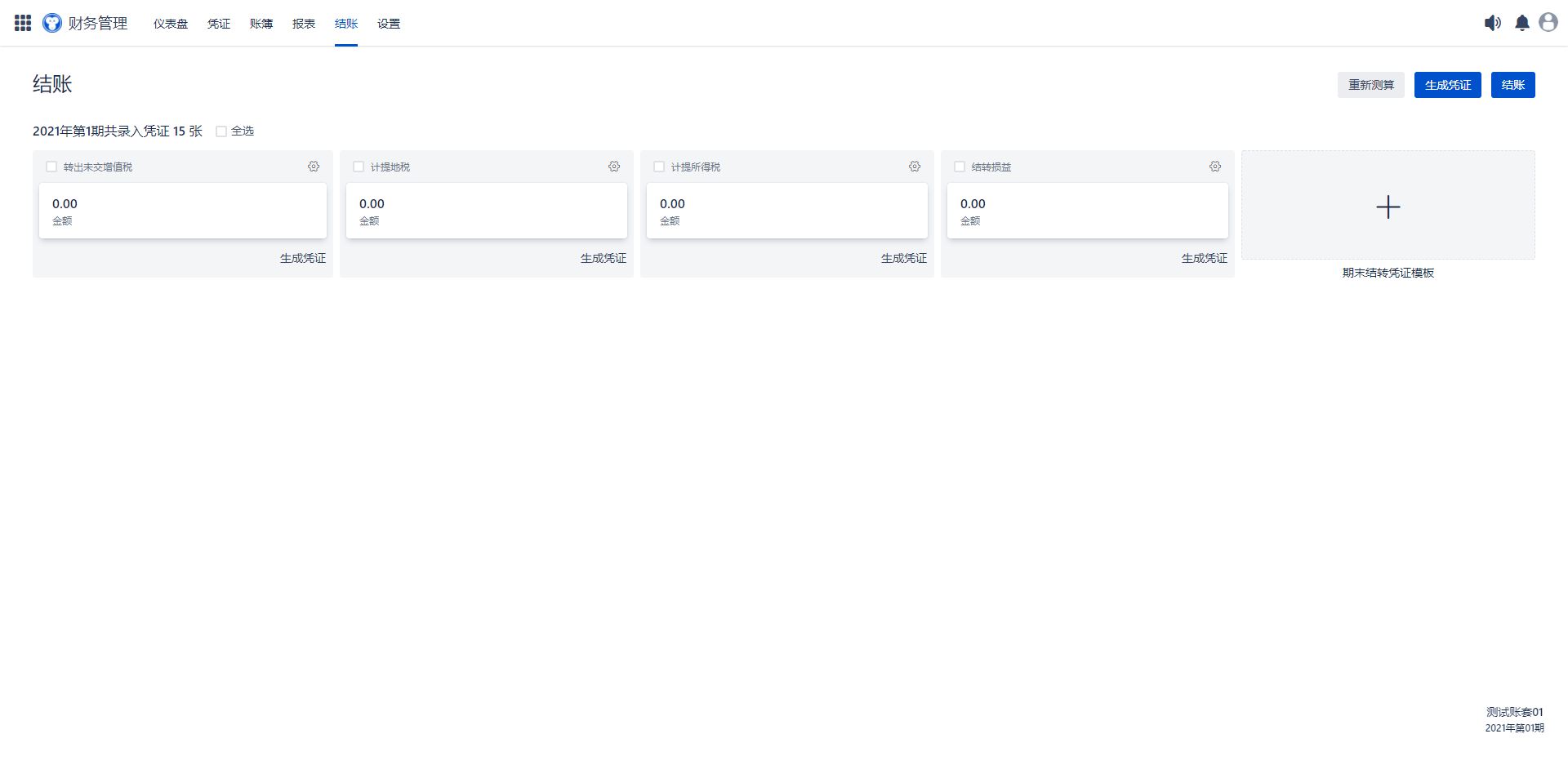Open the 报表 menu
This screenshot has height=765, width=1568.
coord(304,24)
